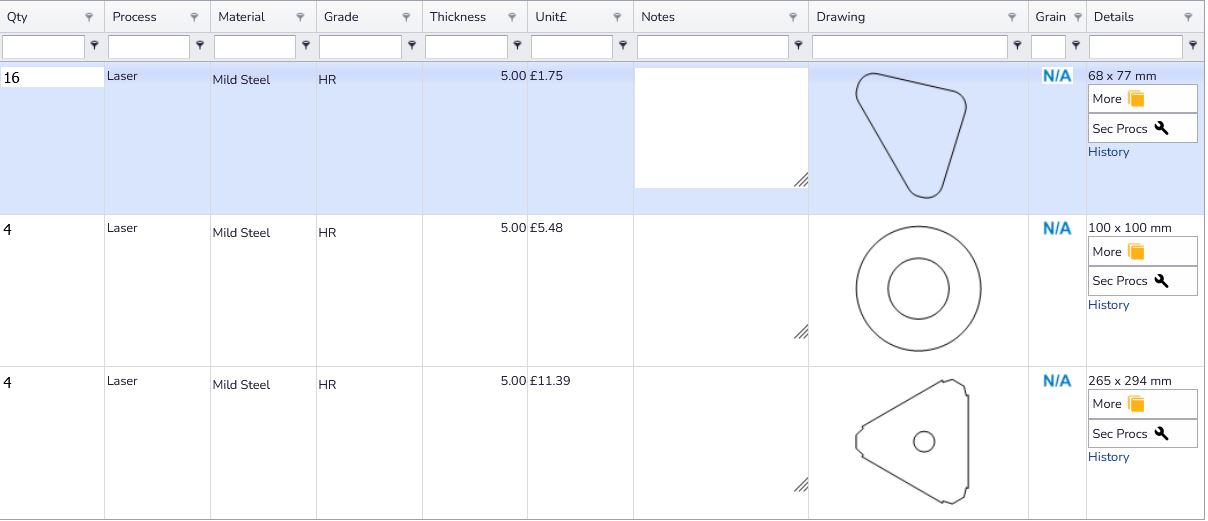This screenshot has height=521, width=1208.
Task: Open filter operator beside the Notes filter box
Action: 798,45
